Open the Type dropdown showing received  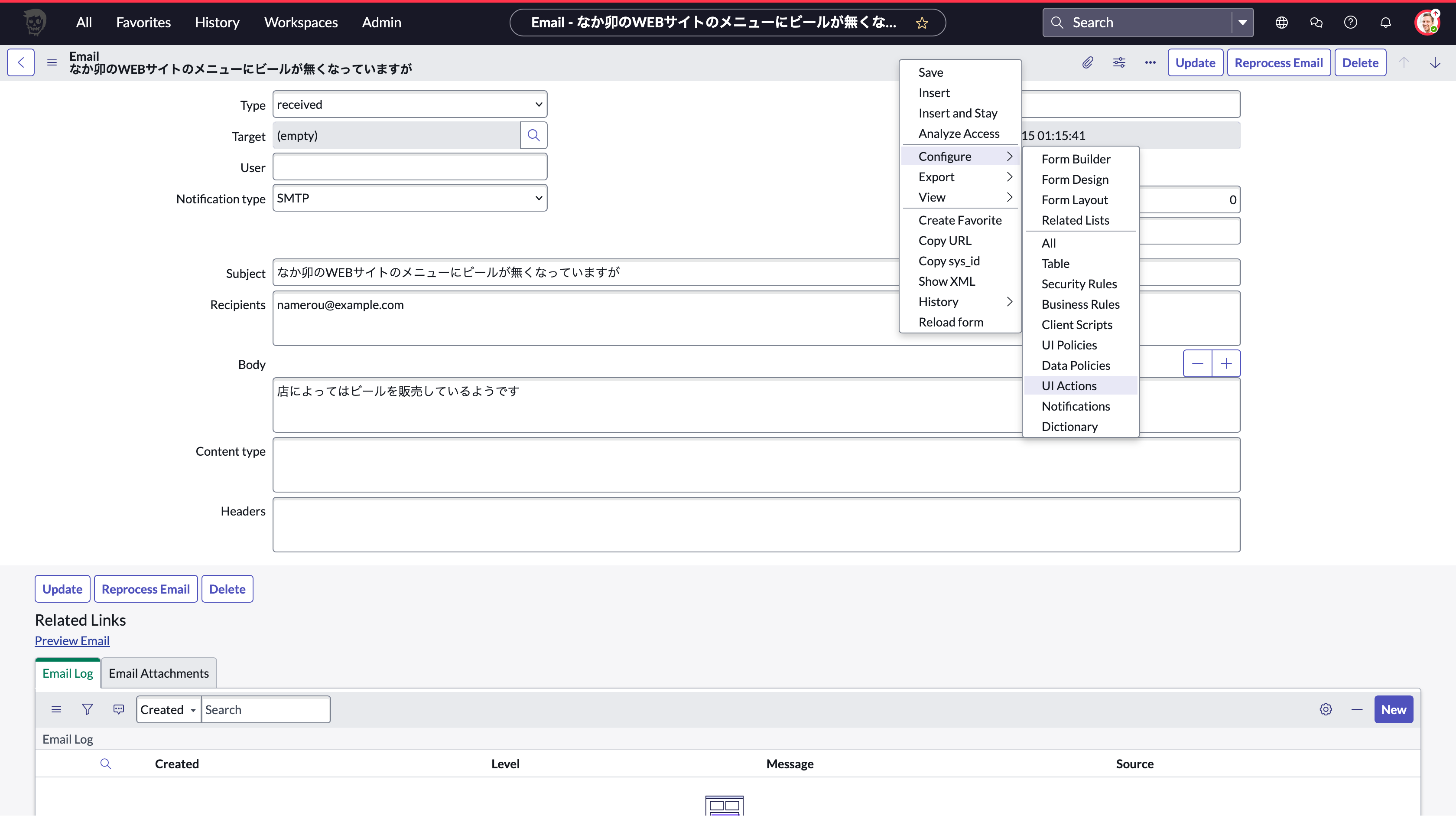(410, 104)
